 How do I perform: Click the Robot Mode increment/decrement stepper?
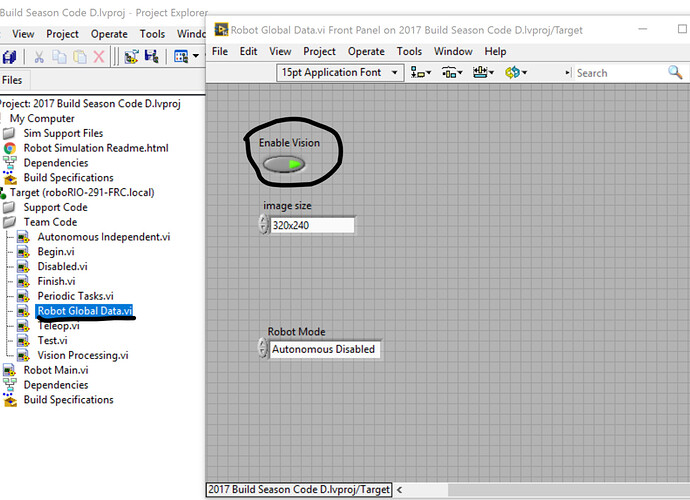click(262, 348)
